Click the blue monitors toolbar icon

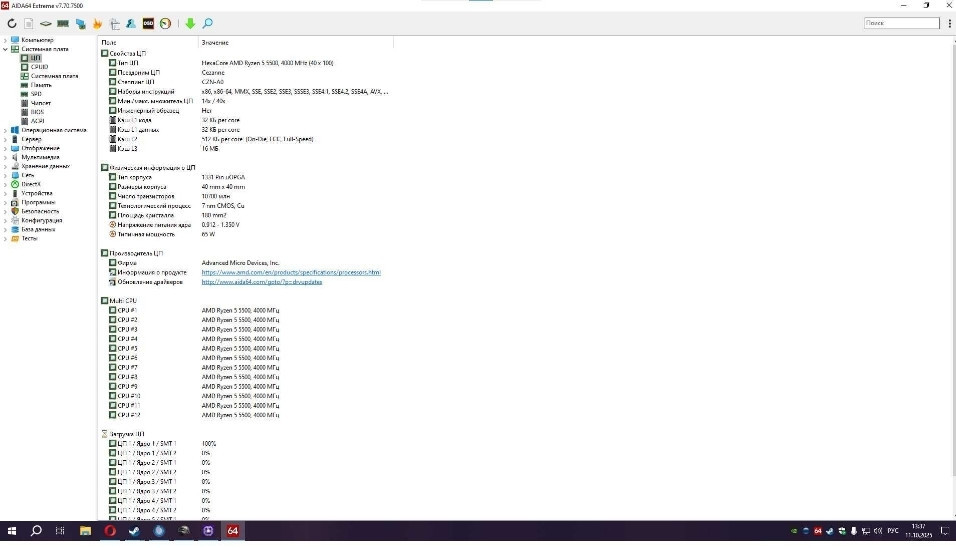tap(80, 23)
